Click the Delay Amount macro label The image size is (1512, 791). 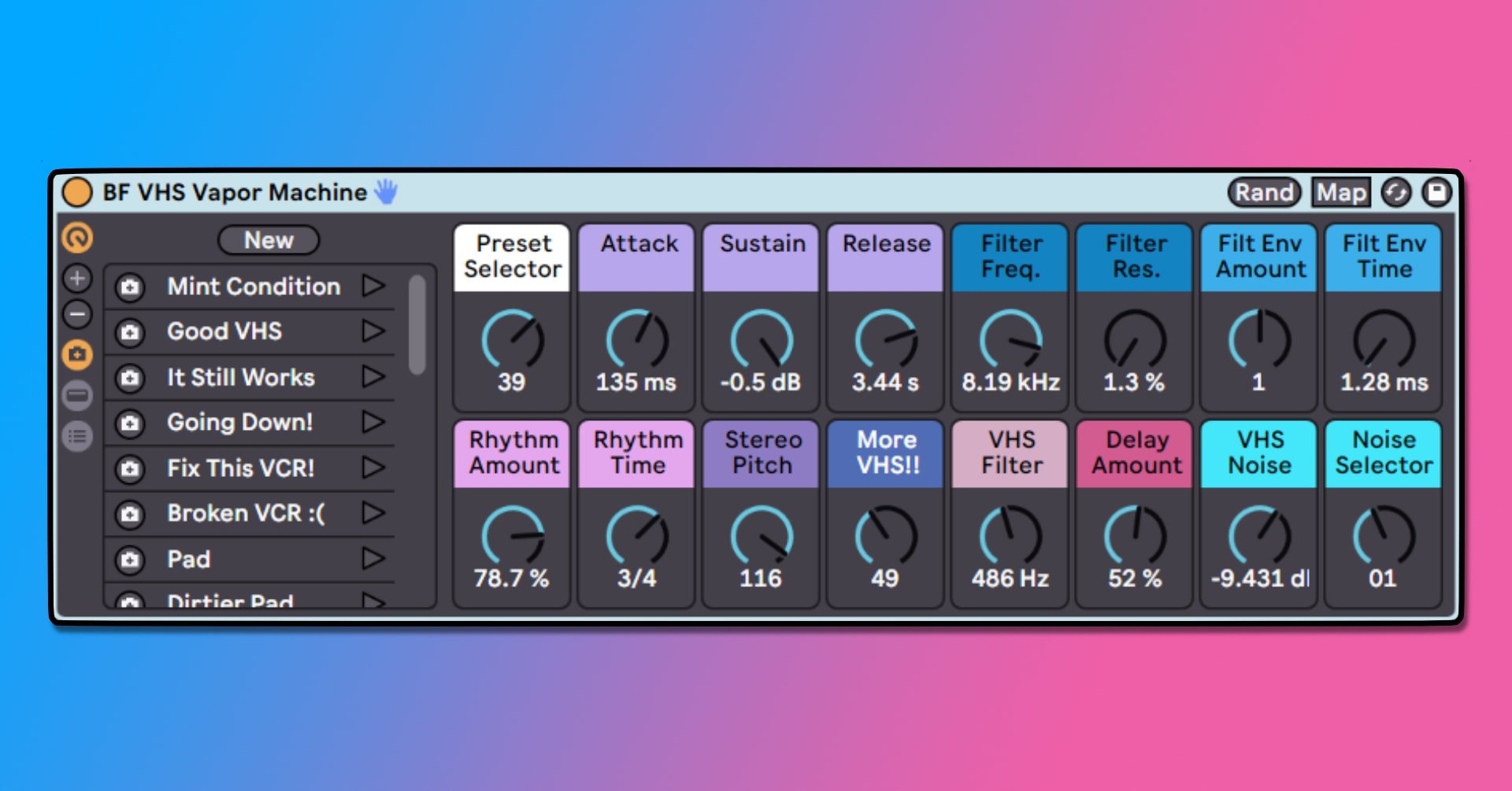point(1135,453)
